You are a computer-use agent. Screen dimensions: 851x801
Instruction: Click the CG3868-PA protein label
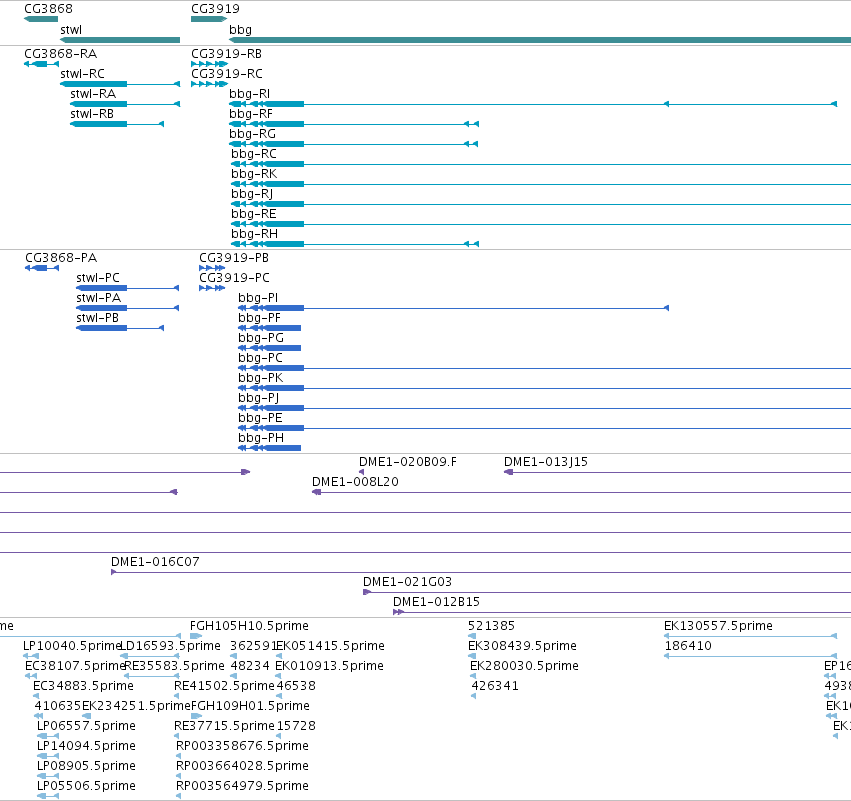tap(61, 258)
